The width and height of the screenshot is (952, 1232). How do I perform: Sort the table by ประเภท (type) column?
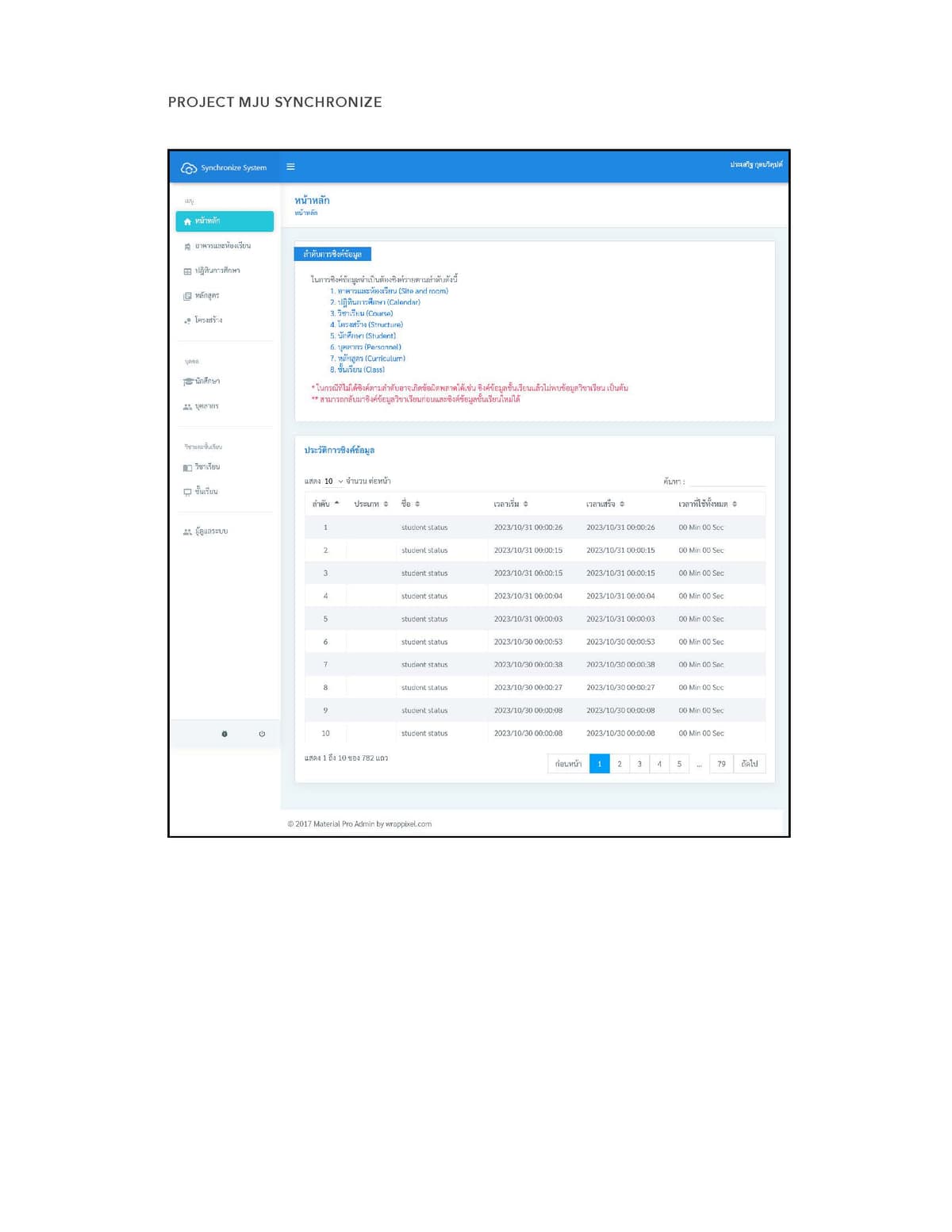point(371,504)
